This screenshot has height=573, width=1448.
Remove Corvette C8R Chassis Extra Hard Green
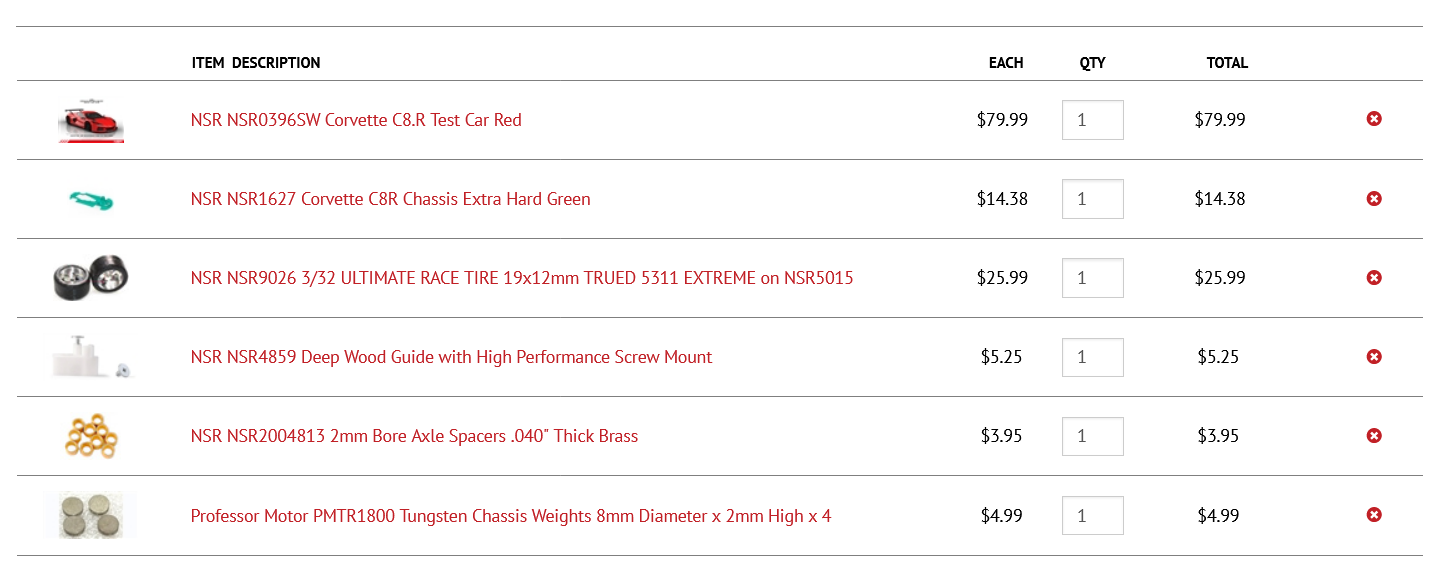(1374, 198)
